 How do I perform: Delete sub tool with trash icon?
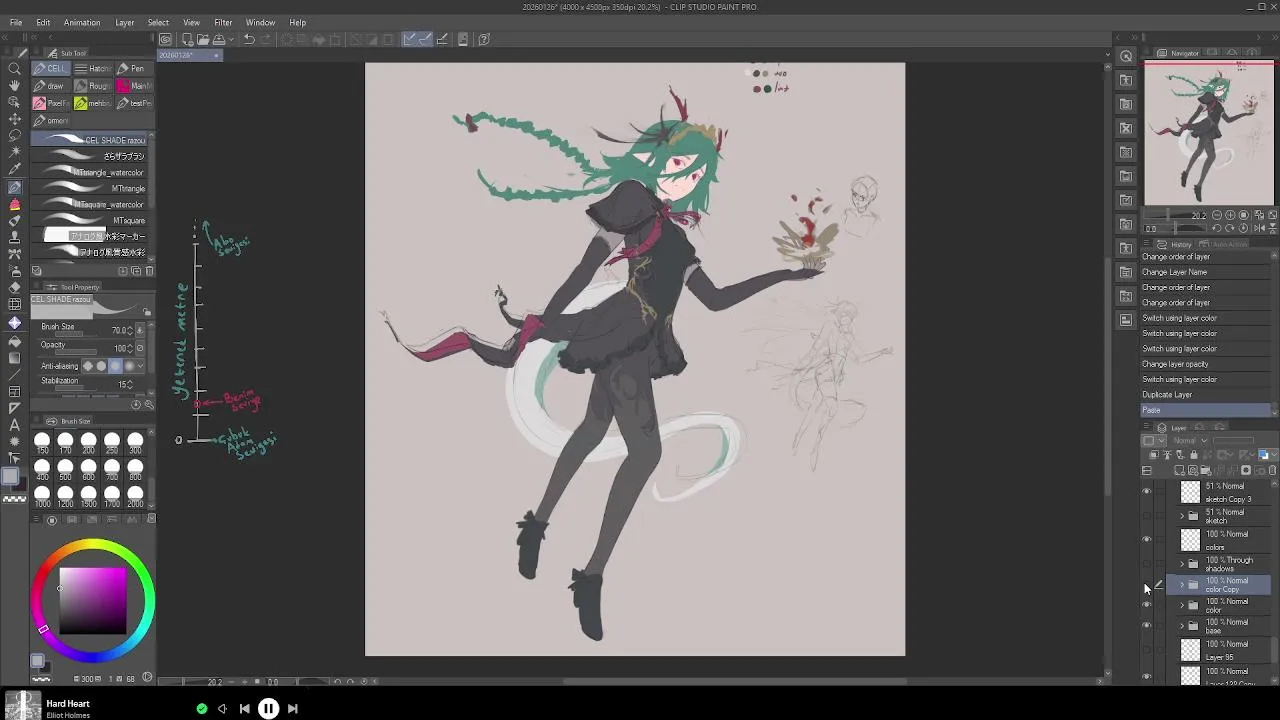[149, 271]
